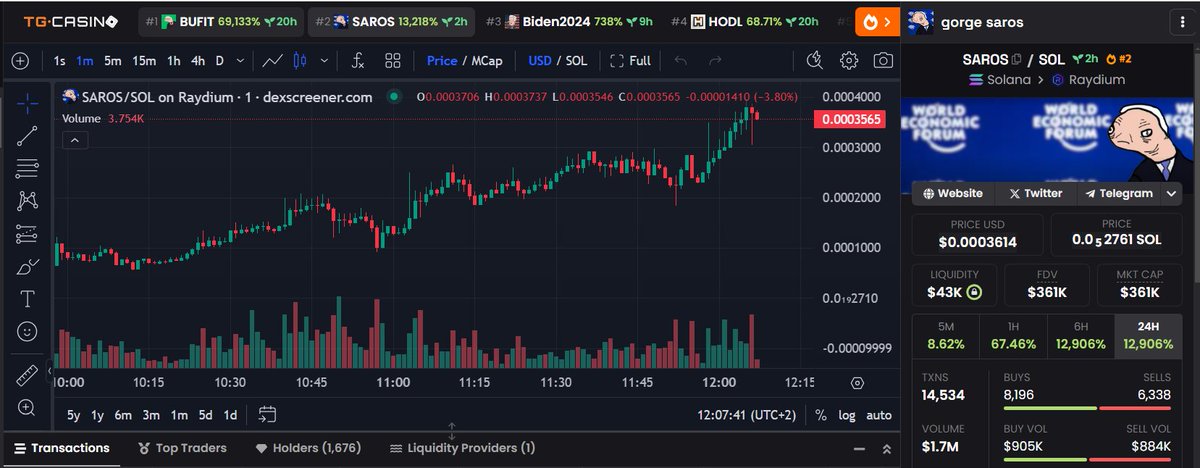Open the chart layout grid icon
1200x468 pixels.
pos(393,61)
